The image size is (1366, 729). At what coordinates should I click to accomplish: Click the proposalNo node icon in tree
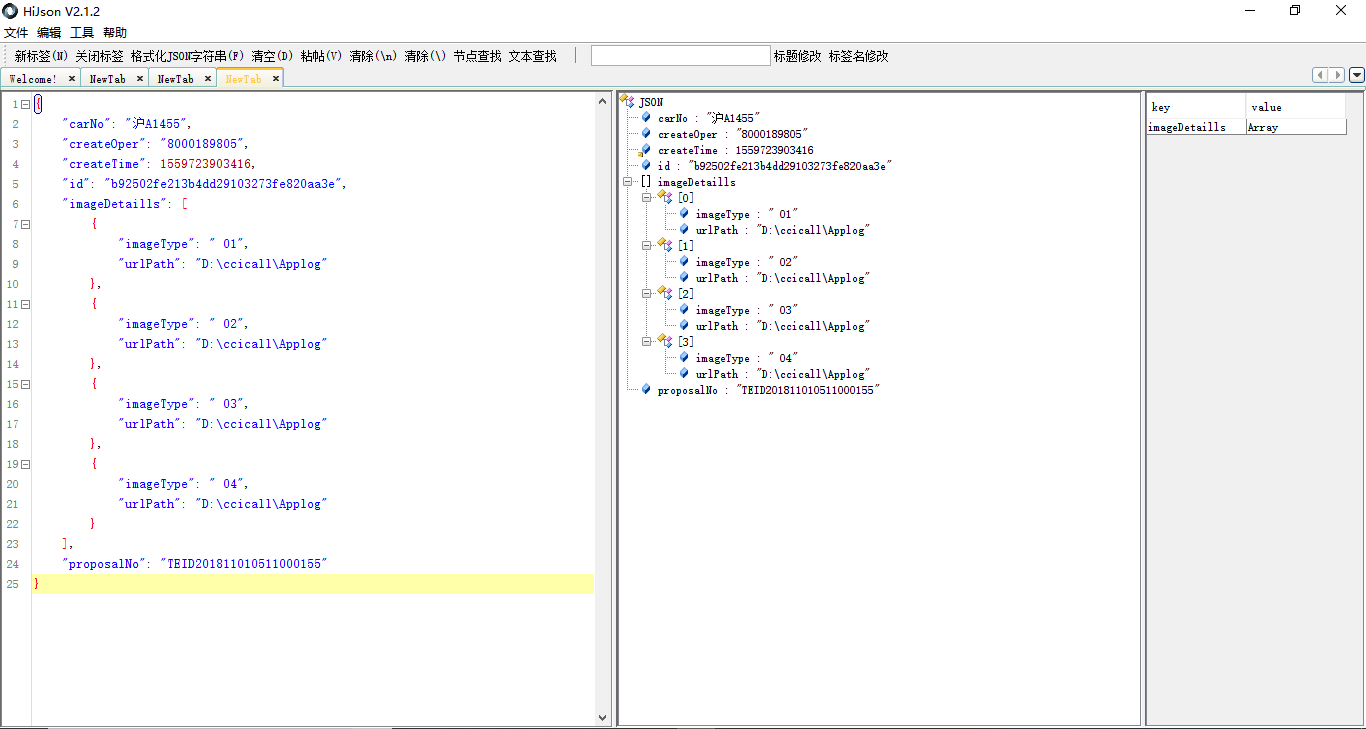(x=646, y=390)
